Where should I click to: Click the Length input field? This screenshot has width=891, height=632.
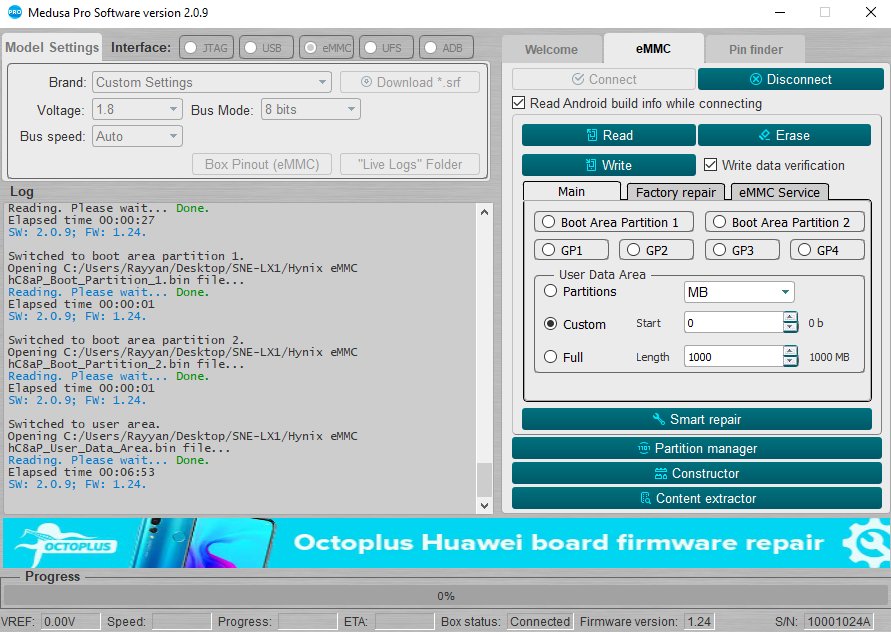pyautogui.click(x=734, y=356)
